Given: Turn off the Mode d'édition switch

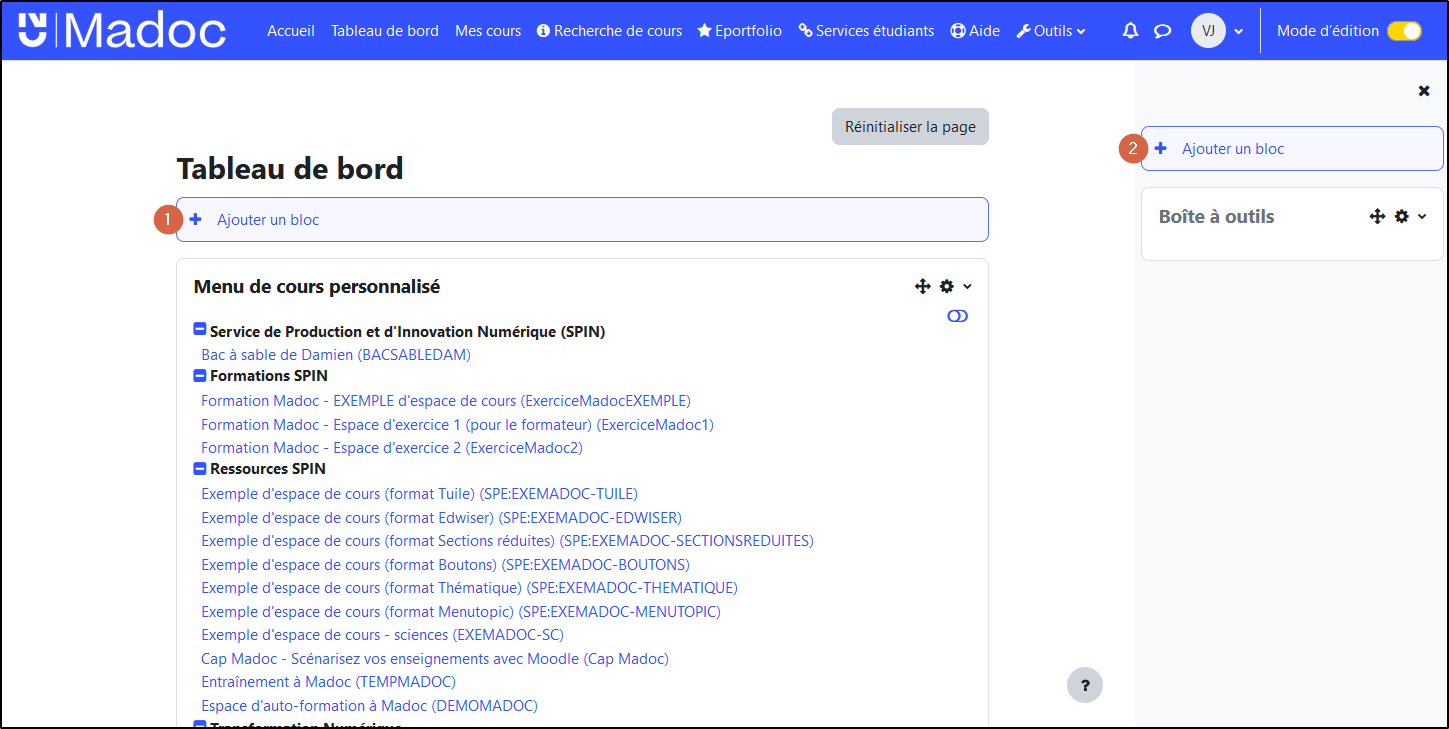Looking at the screenshot, I should click(1404, 31).
